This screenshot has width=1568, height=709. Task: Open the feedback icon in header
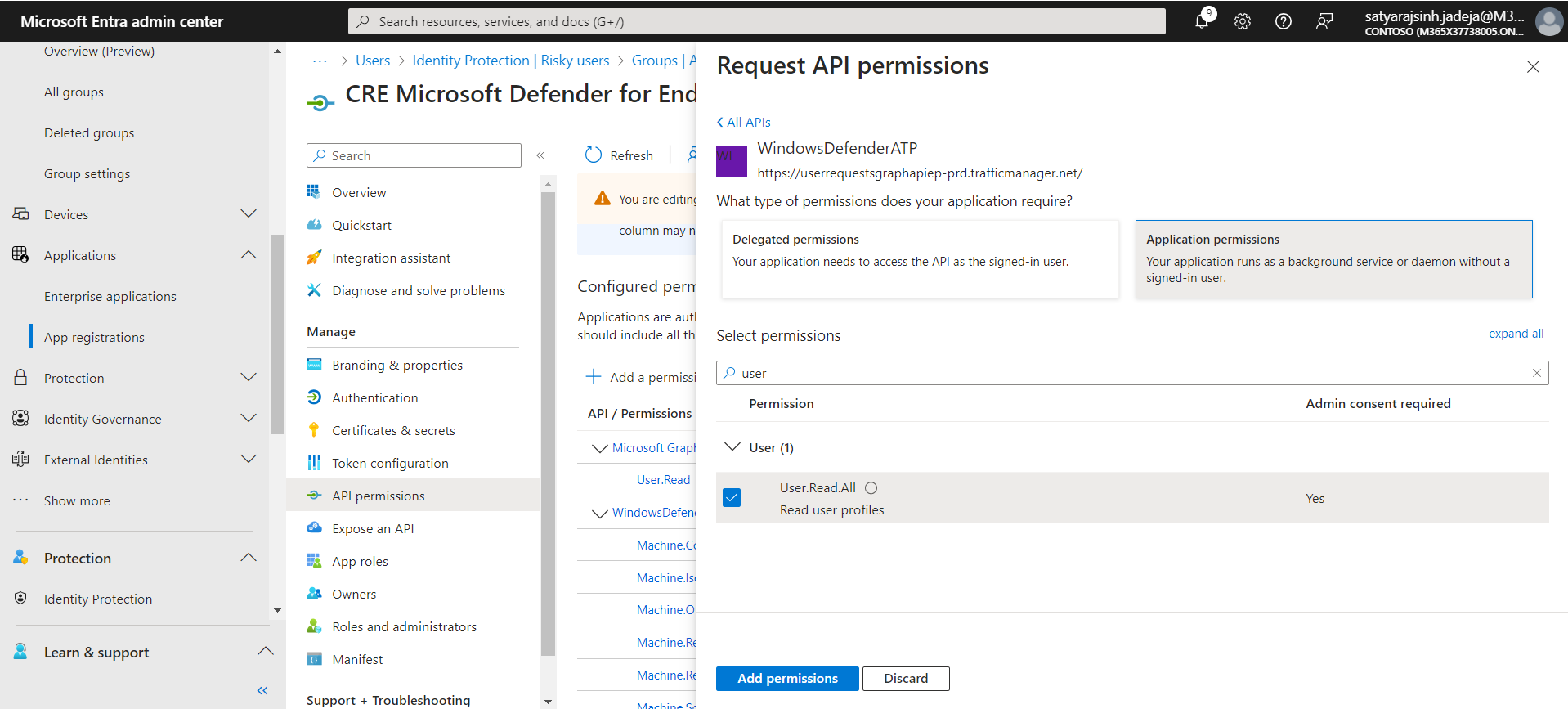coord(1324,21)
